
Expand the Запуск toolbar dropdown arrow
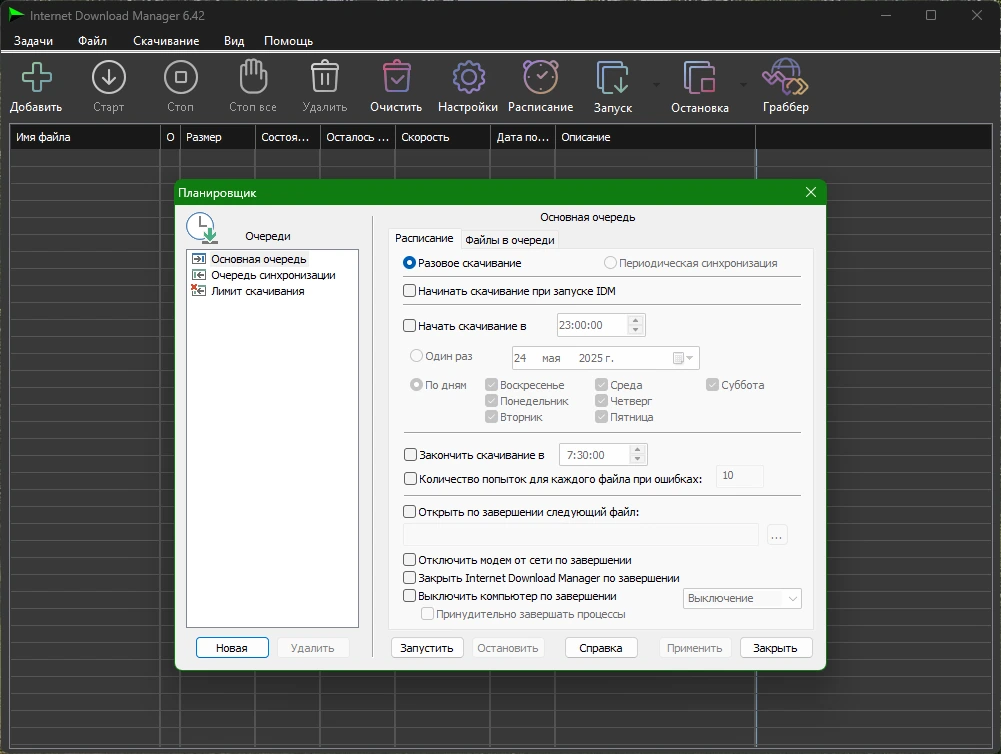pos(656,84)
